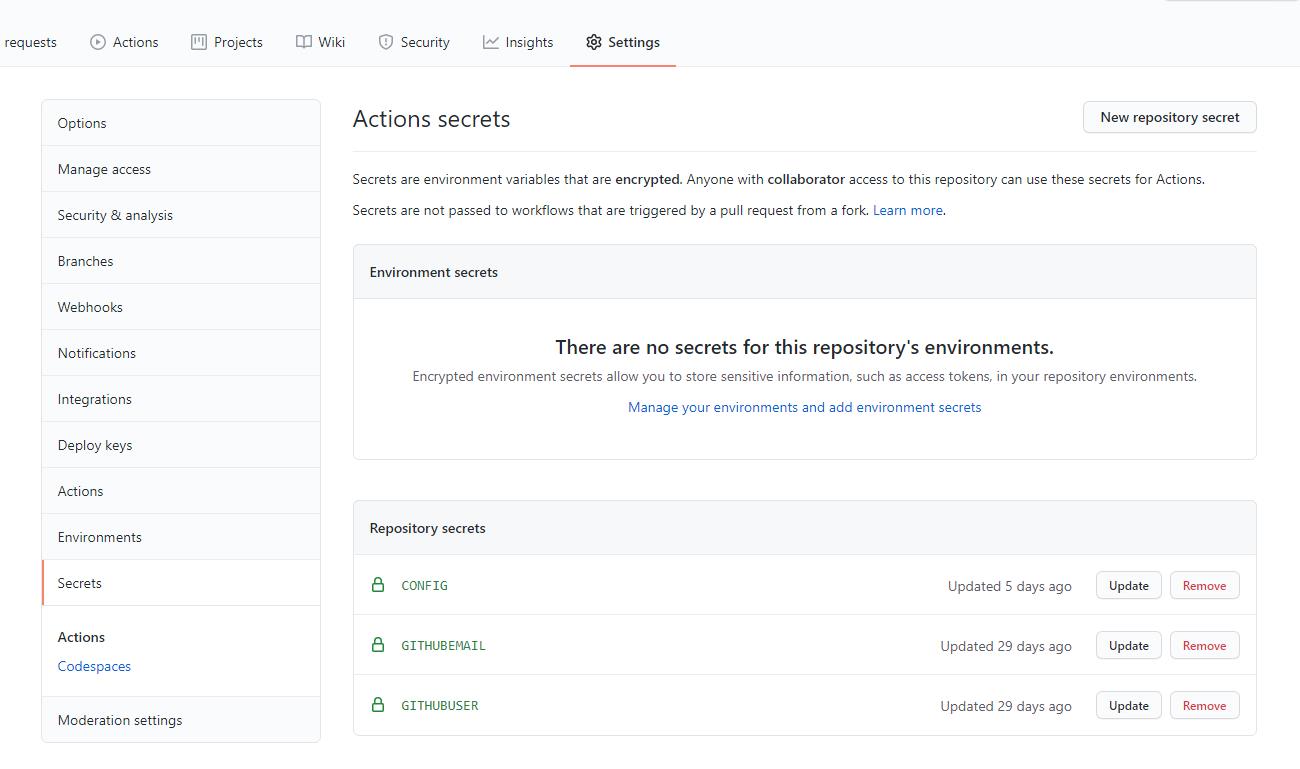Click the lock icon beside GITHUBUSER secret
Image resolution: width=1300 pixels, height=769 pixels.
[378, 705]
